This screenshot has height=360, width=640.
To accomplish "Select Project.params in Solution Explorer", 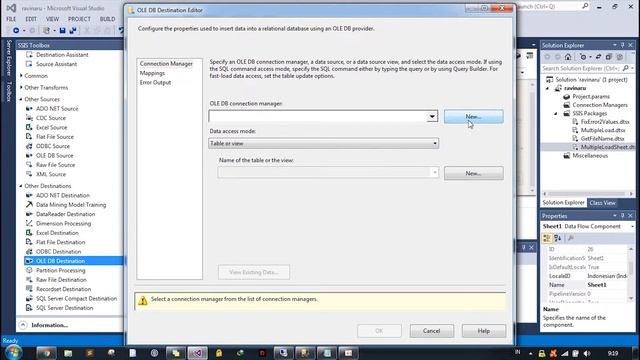I will [x=591, y=97].
